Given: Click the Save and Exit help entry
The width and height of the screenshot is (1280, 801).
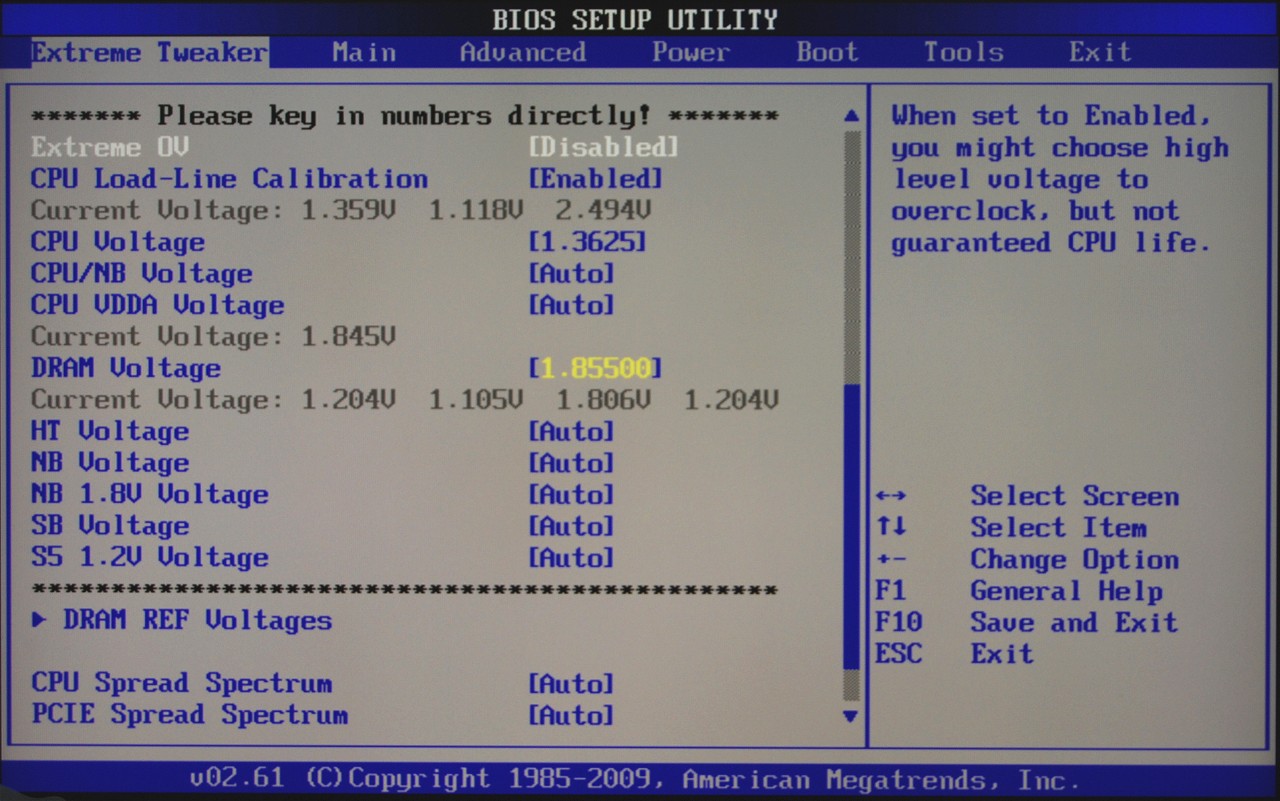Looking at the screenshot, I should coord(1073,622).
